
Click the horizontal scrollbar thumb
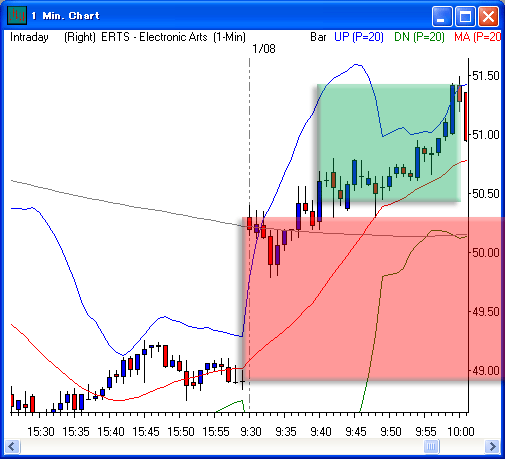tap(431, 446)
